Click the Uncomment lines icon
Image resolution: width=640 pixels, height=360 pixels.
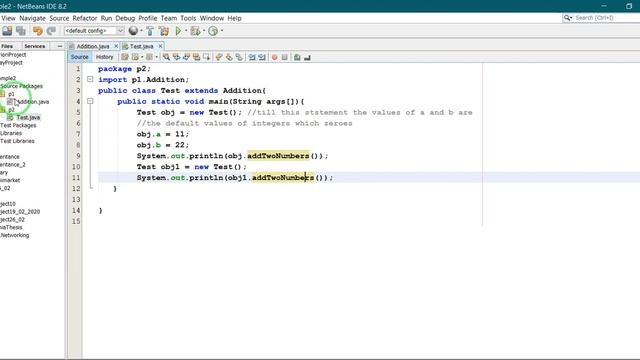pos(307,57)
